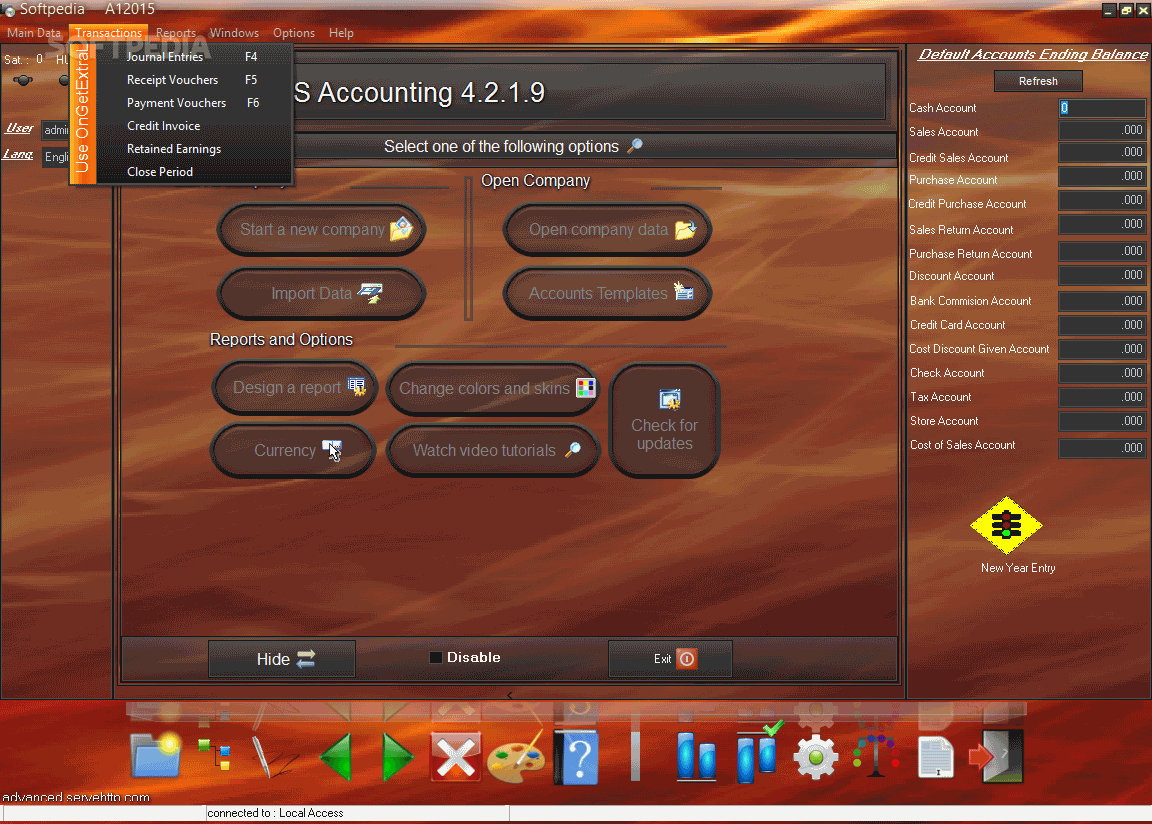Click the document page dock icon

[936, 757]
